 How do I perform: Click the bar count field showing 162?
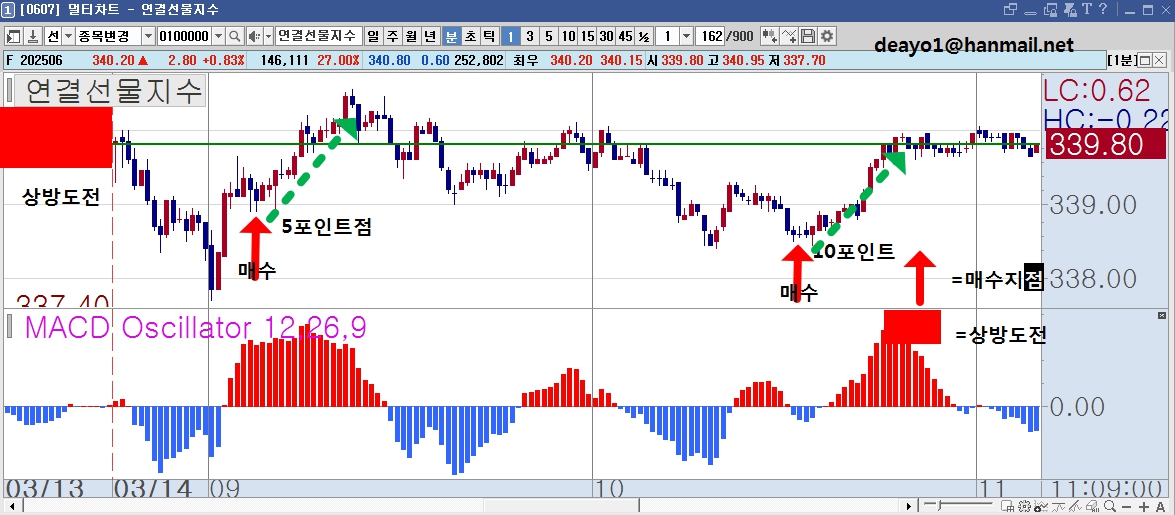710,36
